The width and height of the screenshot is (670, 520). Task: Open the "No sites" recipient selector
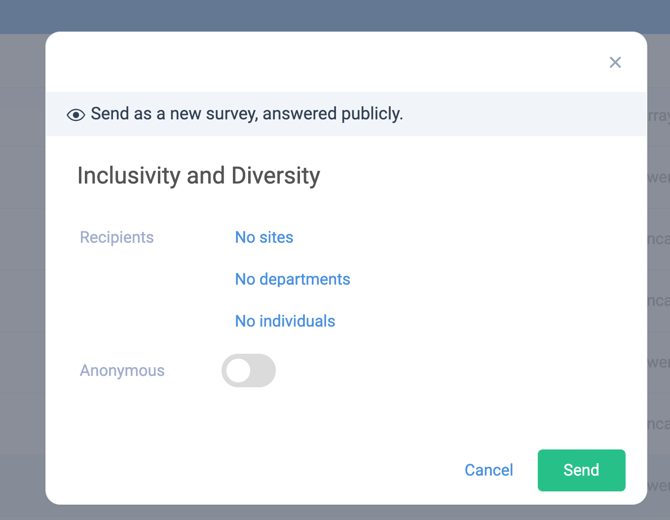[x=264, y=237]
